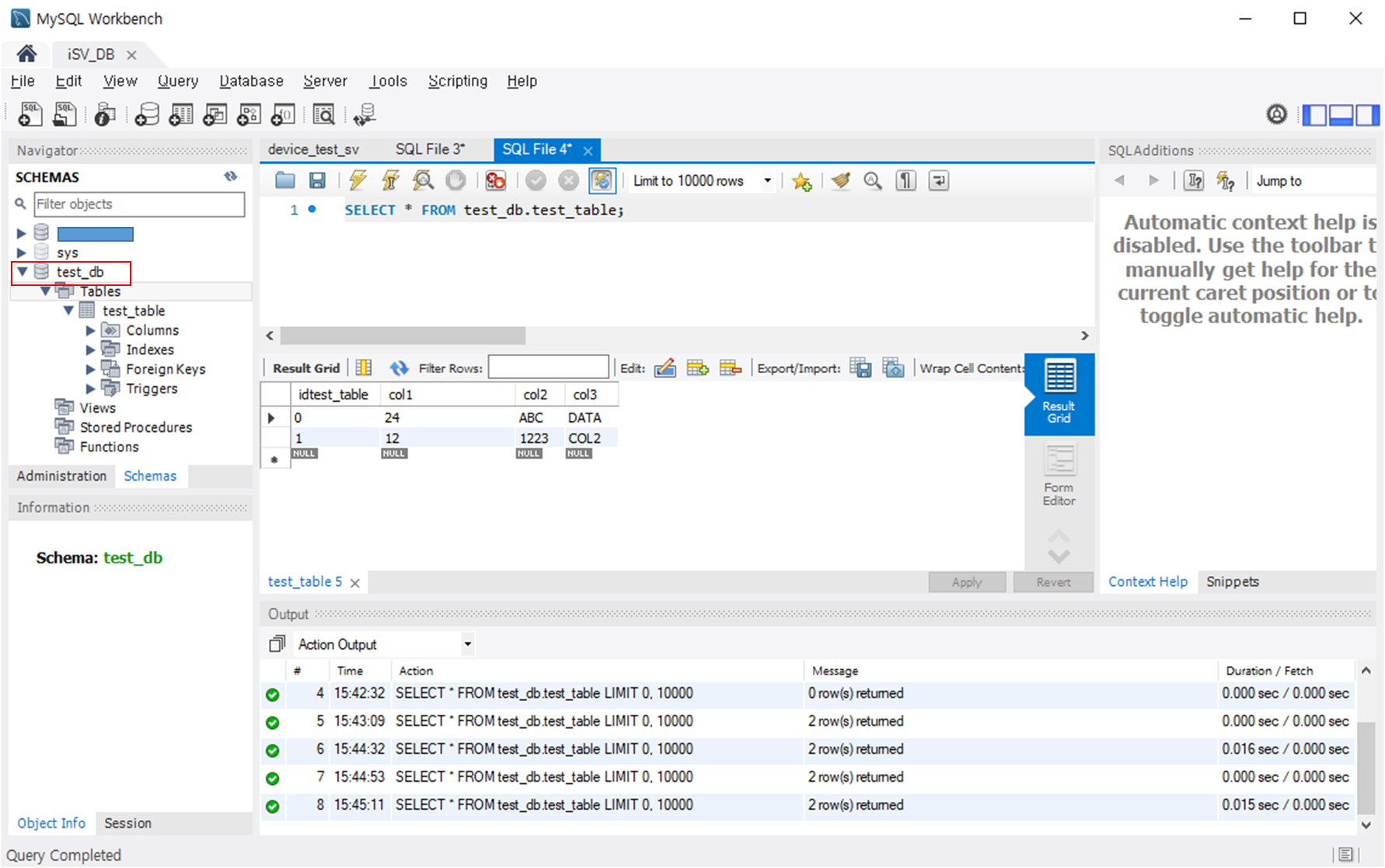Switch to Administration tab
The image size is (1385, 868).
[61, 476]
